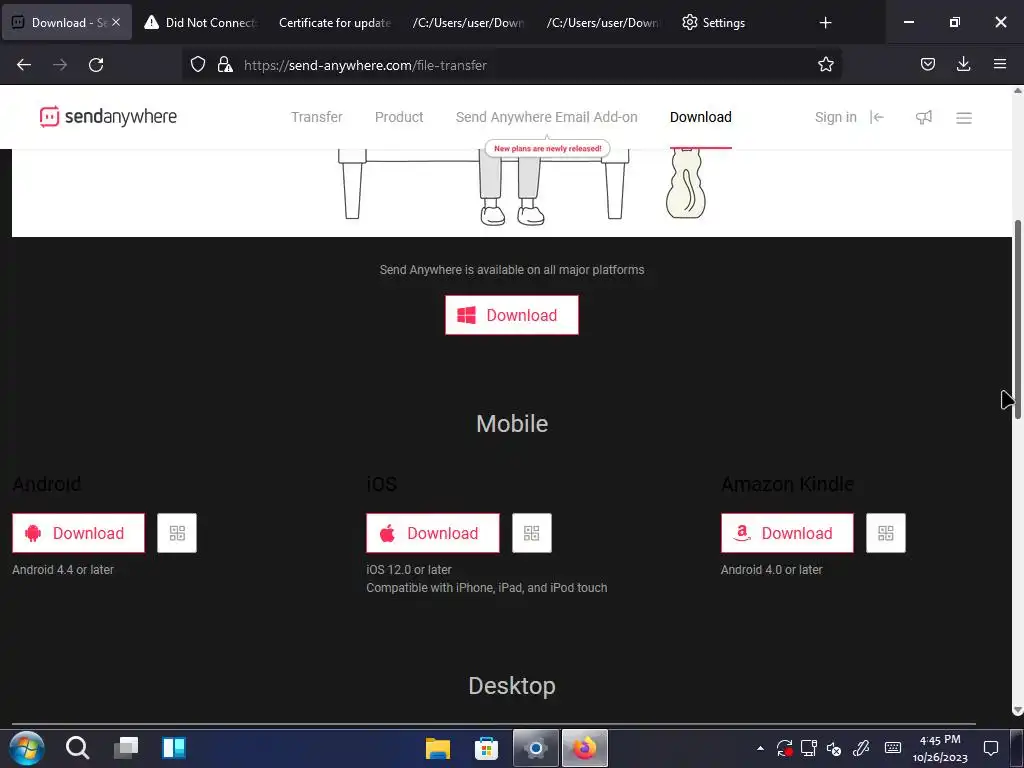The image size is (1024, 768).
Task: Show site security lock information
Action: click(x=225, y=65)
